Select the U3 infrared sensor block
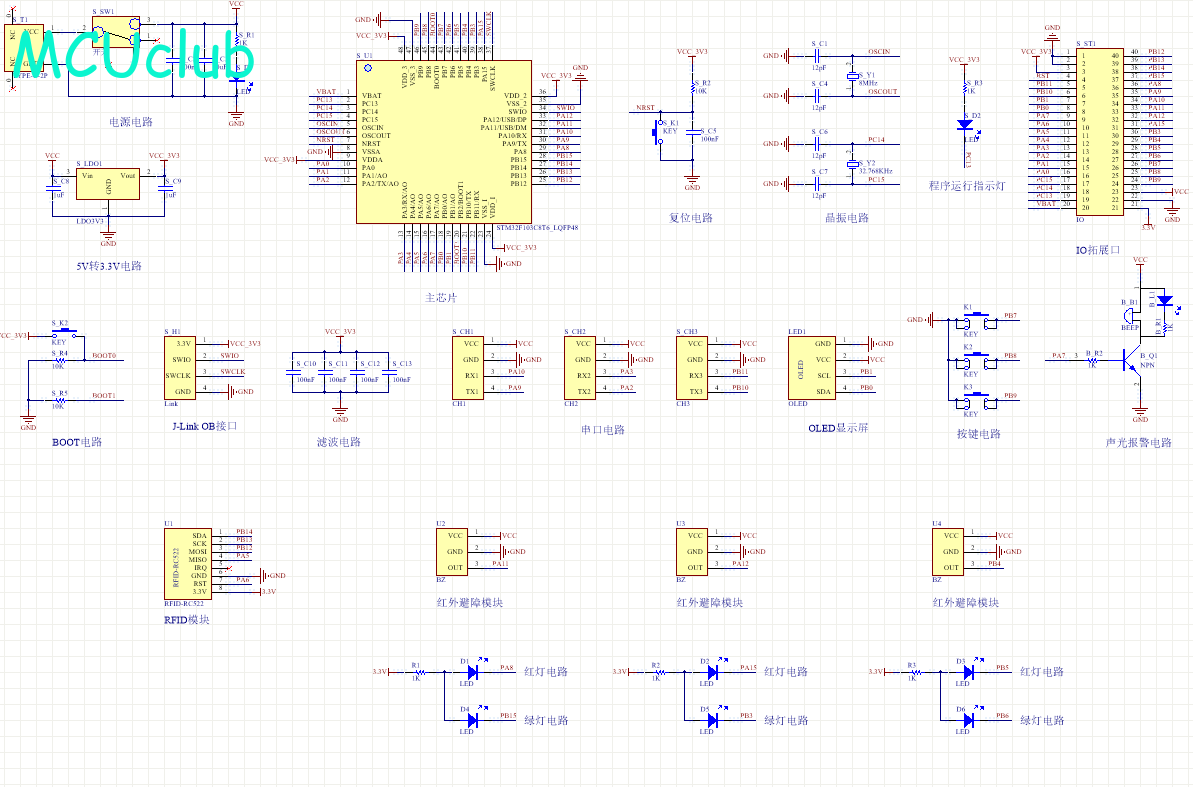Viewport: 1193px width, 787px height. click(692, 552)
